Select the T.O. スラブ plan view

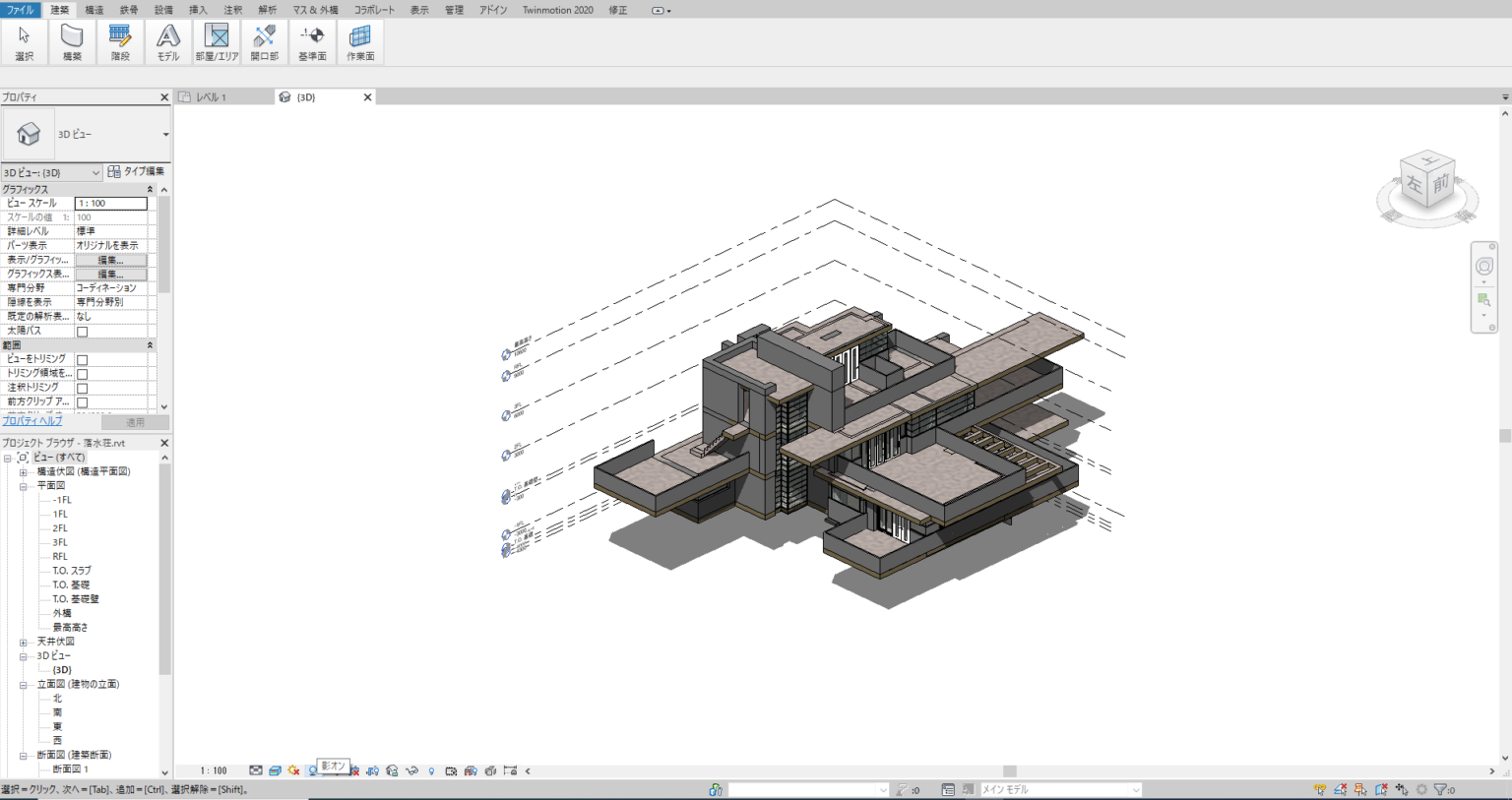tap(72, 571)
